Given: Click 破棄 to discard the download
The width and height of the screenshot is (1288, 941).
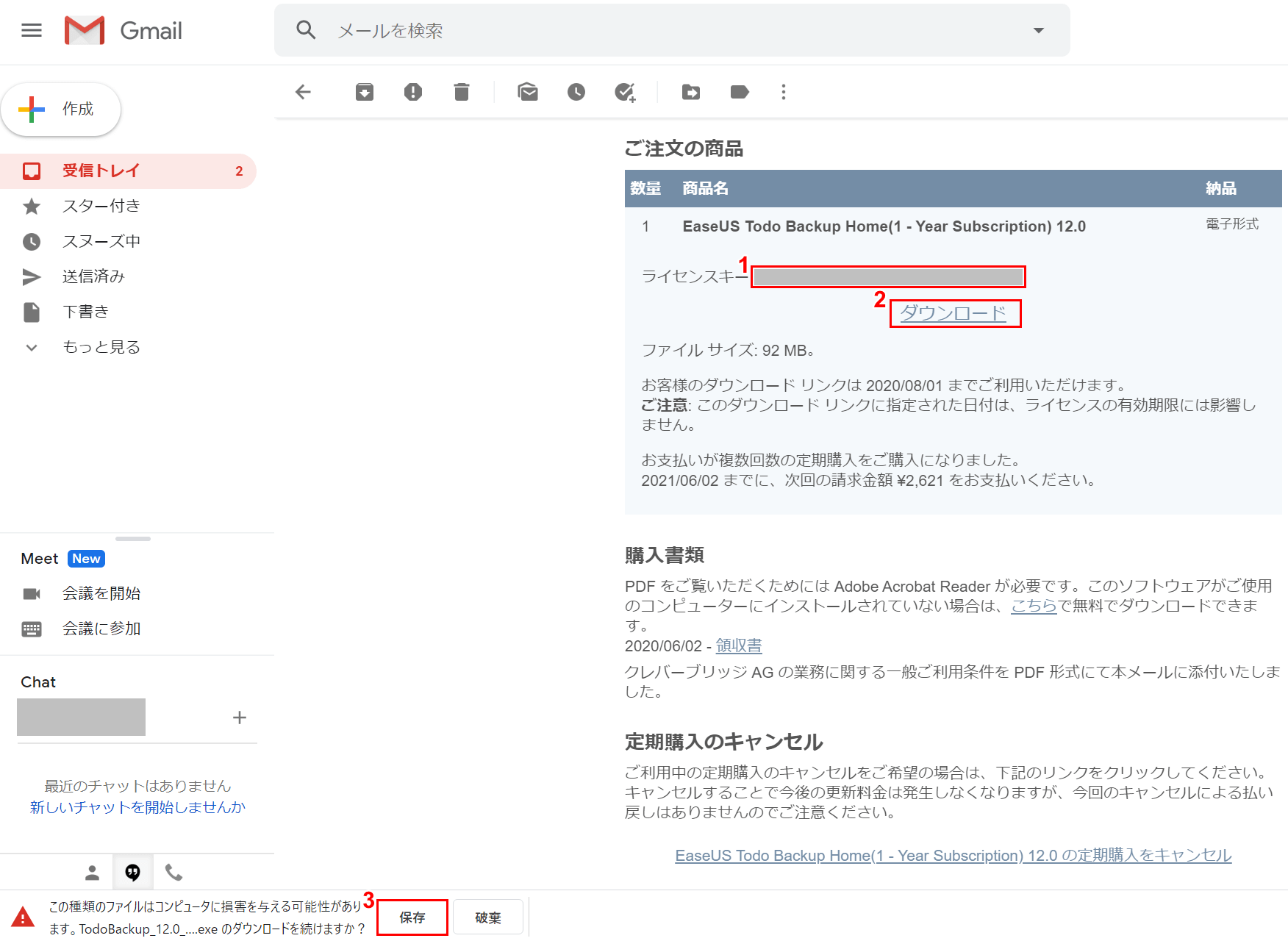Looking at the screenshot, I should 488,917.
